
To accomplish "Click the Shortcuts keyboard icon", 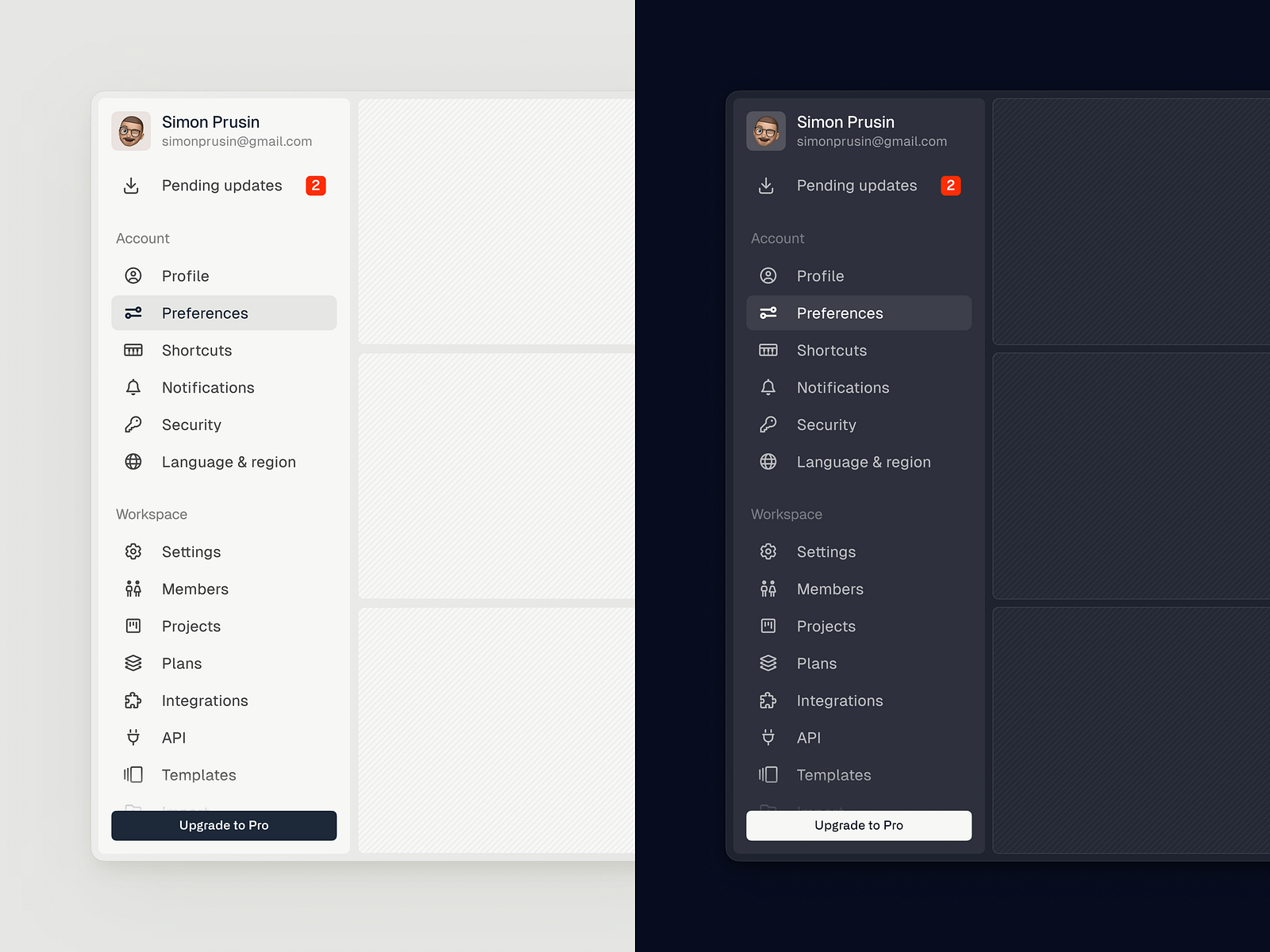I will click(133, 350).
